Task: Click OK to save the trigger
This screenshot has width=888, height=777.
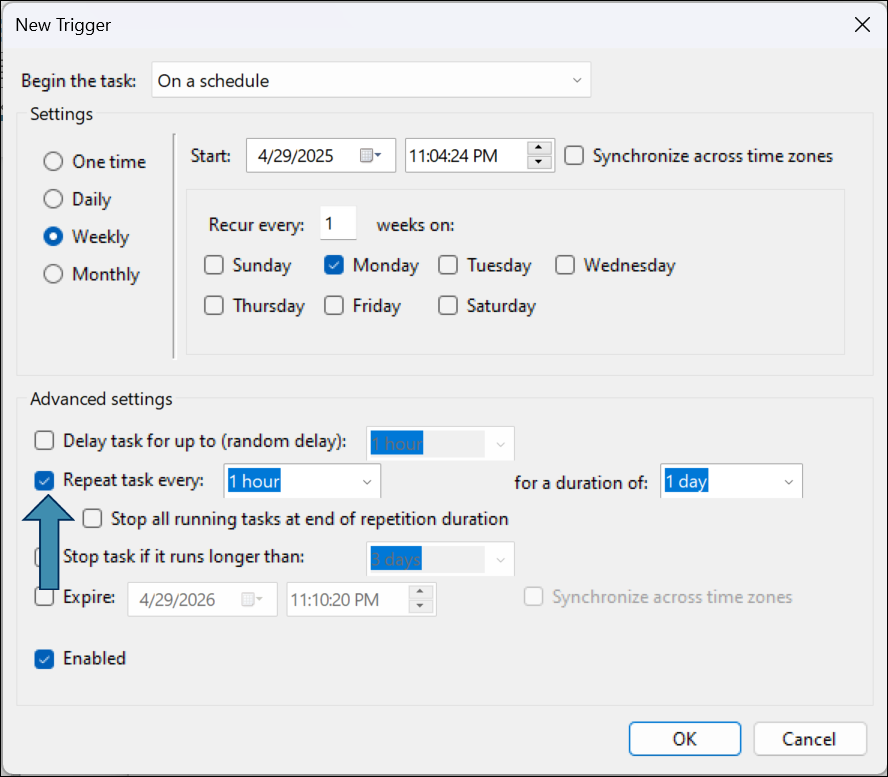Action: click(x=684, y=739)
